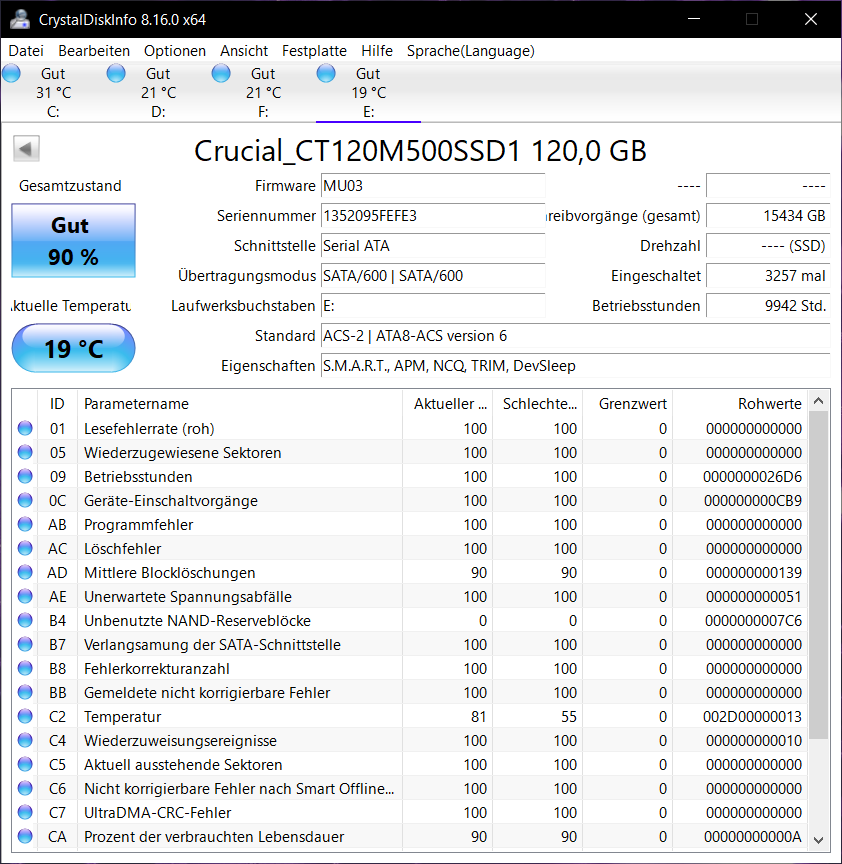This screenshot has height=864, width=842.
Task: Click the CrystalDiskInfo title bar app icon
Action: pyautogui.click(x=20, y=19)
